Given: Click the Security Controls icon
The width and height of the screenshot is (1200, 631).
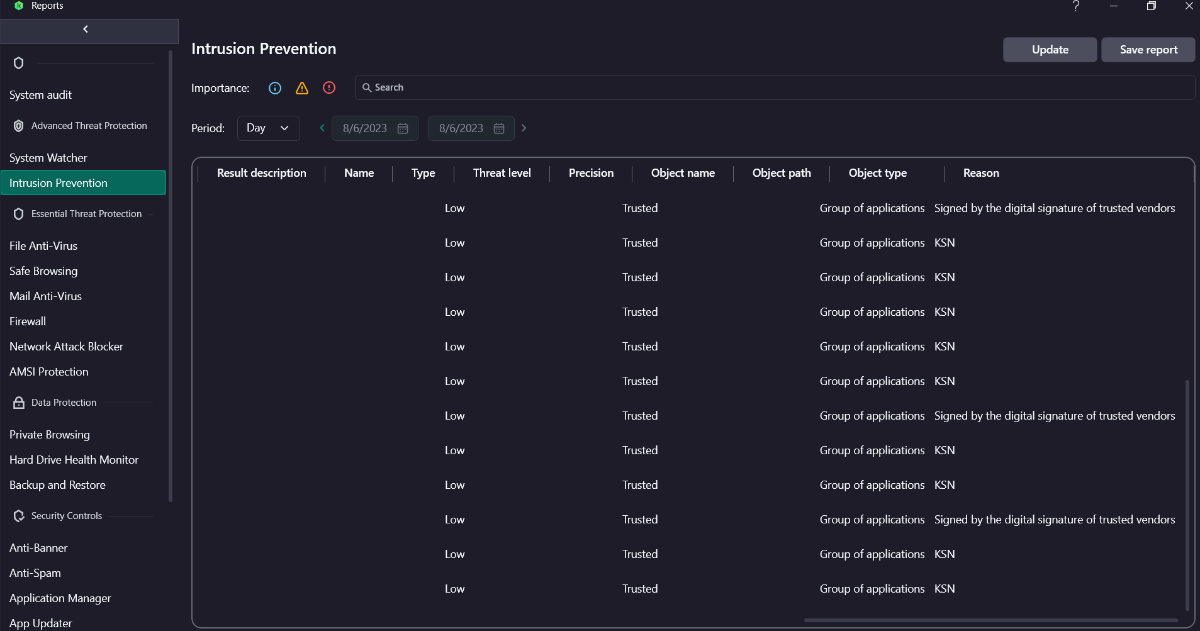Looking at the screenshot, I should [18, 516].
